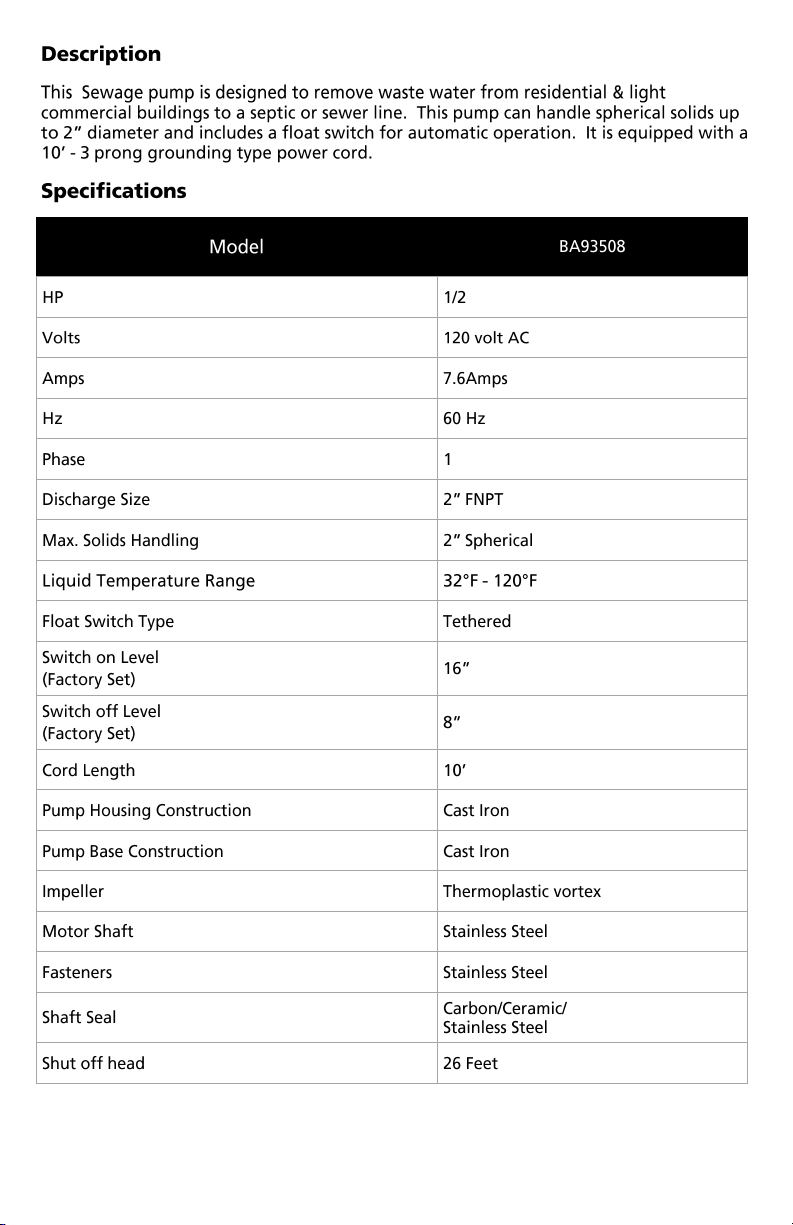The height and width of the screenshot is (1225, 793).
Task: Click the 26 Feet shut off head value
Action: [x=470, y=1063]
